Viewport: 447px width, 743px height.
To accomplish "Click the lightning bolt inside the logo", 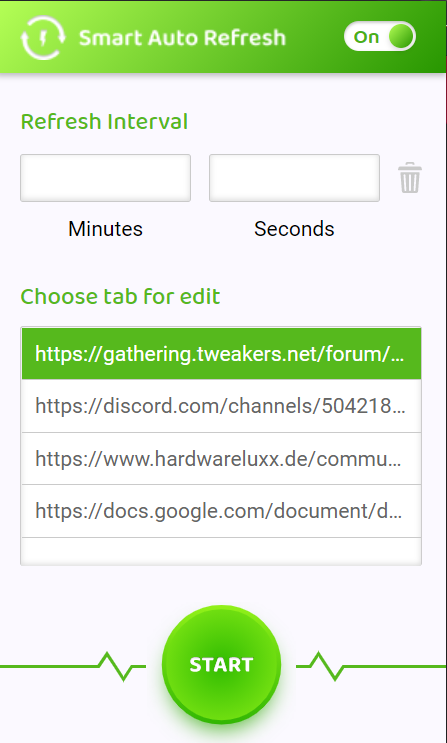I will (43, 38).
